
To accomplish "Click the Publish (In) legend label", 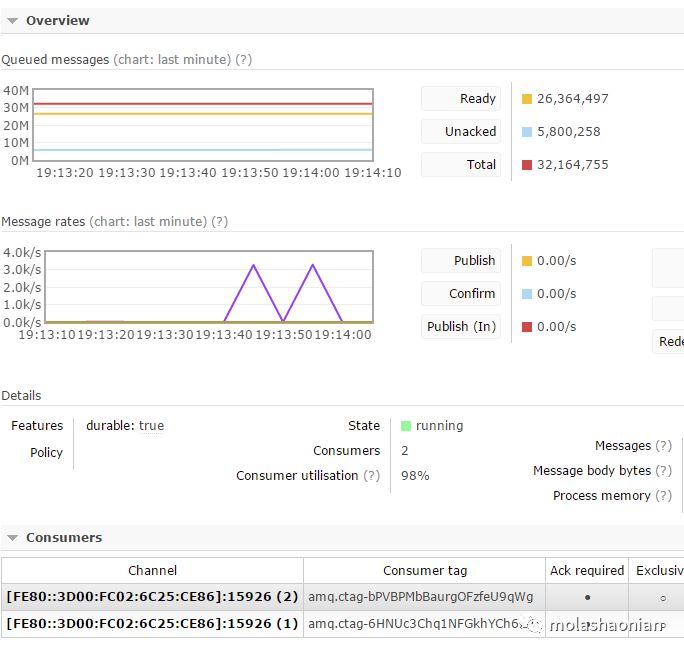I will (461, 327).
